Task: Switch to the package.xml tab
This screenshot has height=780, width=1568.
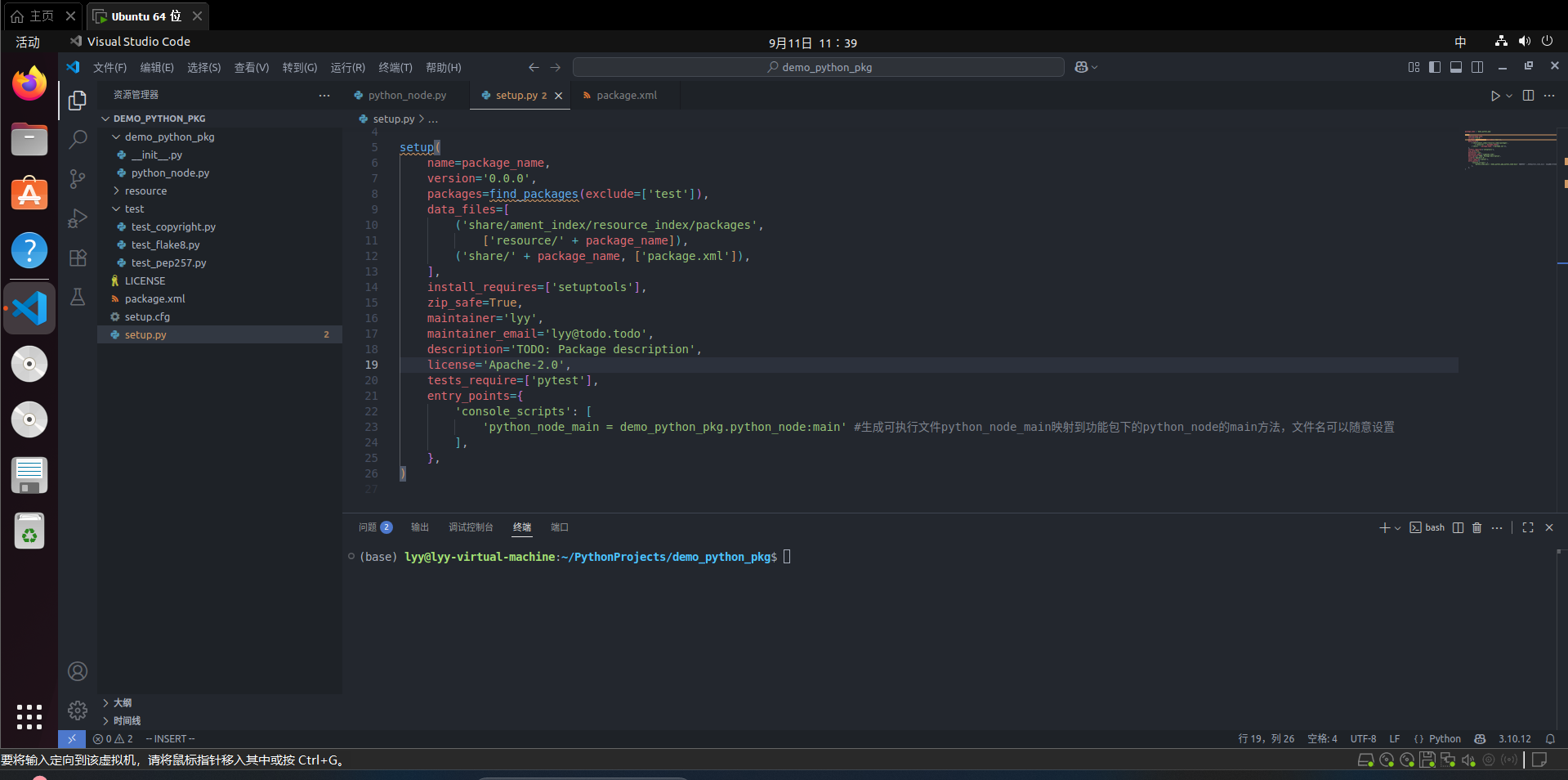Action: 626,96
